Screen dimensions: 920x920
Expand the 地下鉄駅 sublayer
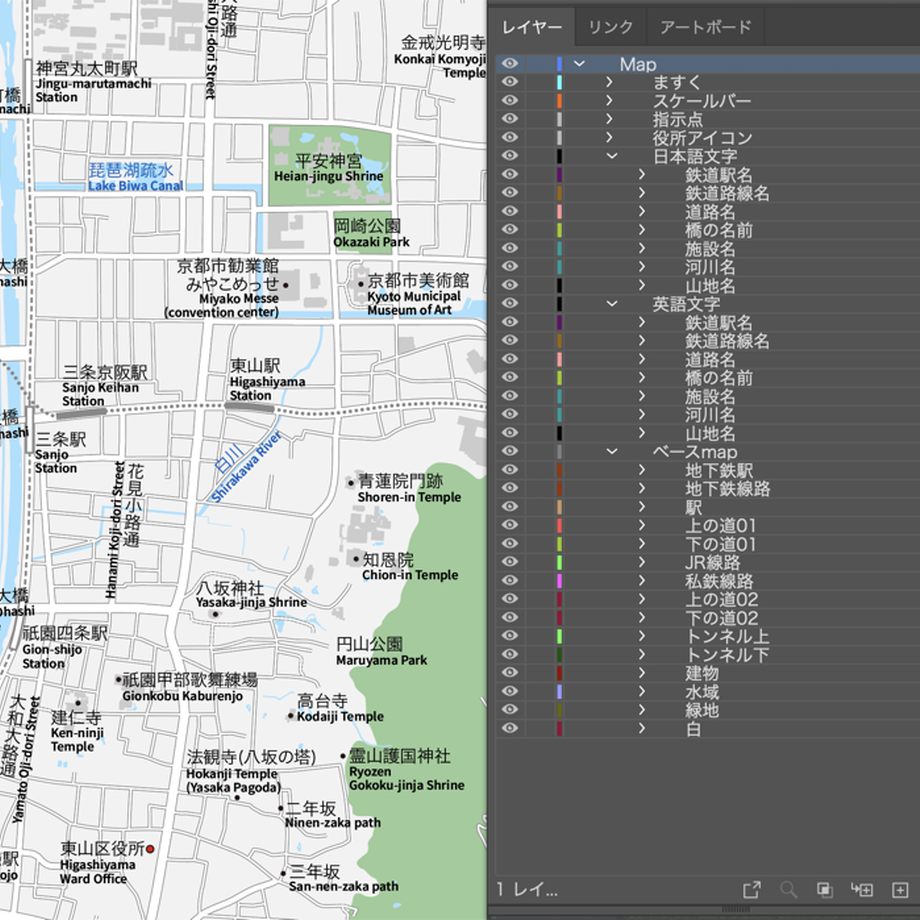click(x=642, y=469)
